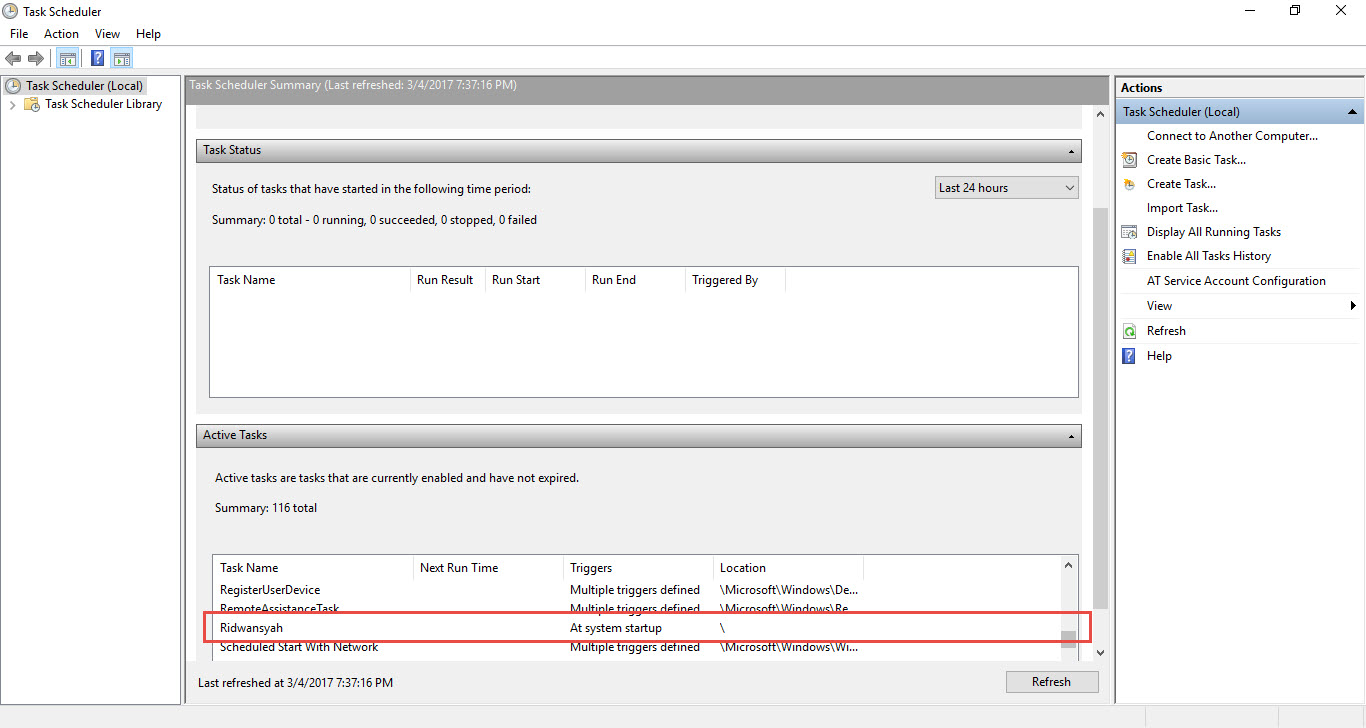Toggle the Show/Hide Action Pane toolbar button
This screenshot has width=1366, height=728.
point(122,58)
